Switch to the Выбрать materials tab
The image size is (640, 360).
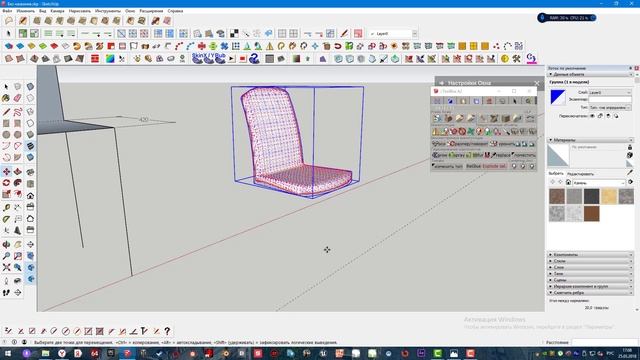(556, 174)
